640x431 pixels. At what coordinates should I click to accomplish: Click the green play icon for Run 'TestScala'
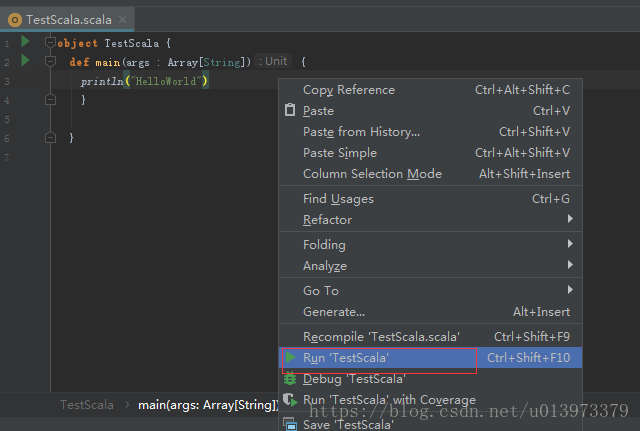pyautogui.click(x=290, y=358)
